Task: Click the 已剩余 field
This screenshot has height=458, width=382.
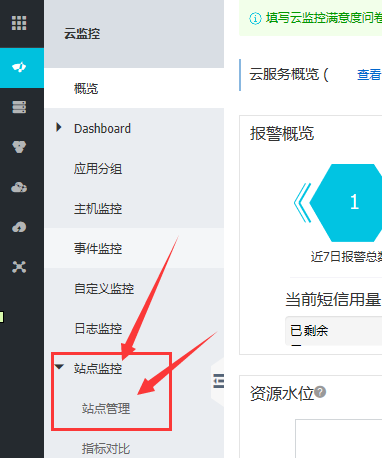Action: coord(333,331)
